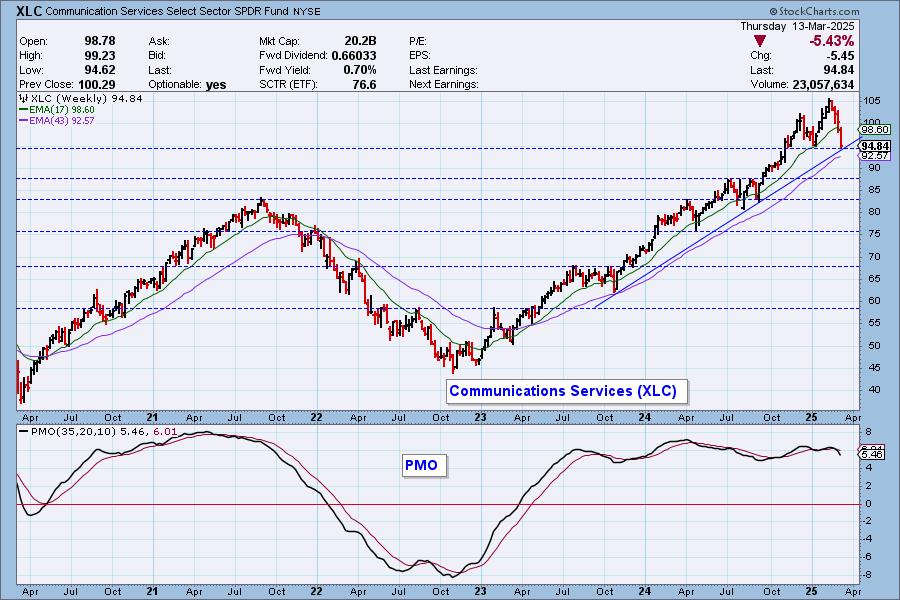This screenshot has width=900, height=600.
Task: Click the Low value 94.62
Action: [100, 69]
